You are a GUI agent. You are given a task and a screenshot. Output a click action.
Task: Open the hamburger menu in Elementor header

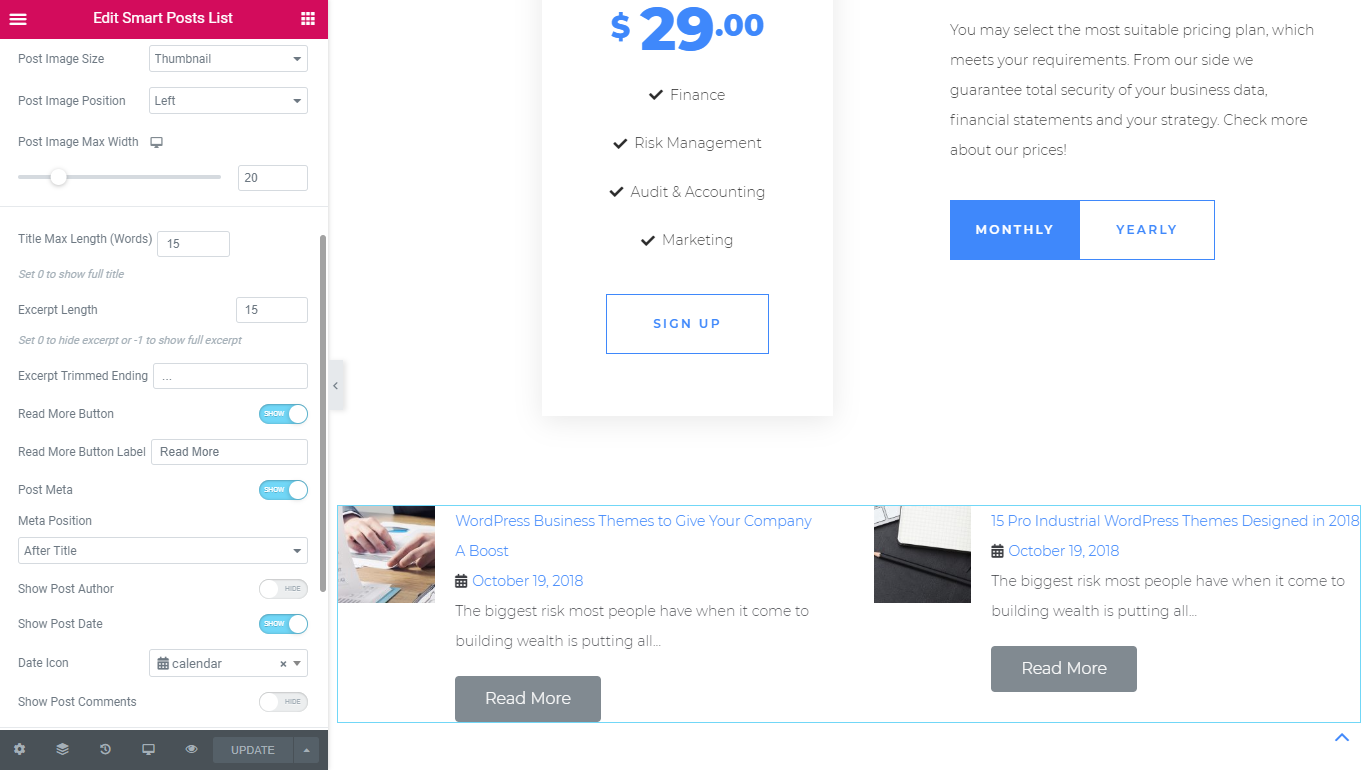18,18
